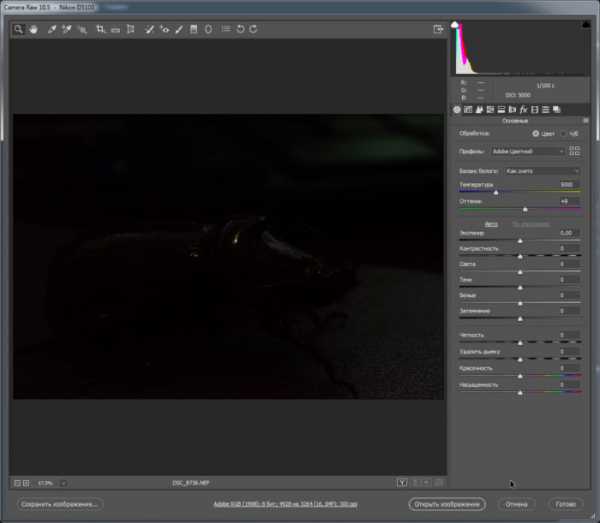Image resolution: width=600 pixels, height=523 pixels.
Task: Open the Профиль dropdown (Adobe Цветной)
Action: [x=528, y=151]
